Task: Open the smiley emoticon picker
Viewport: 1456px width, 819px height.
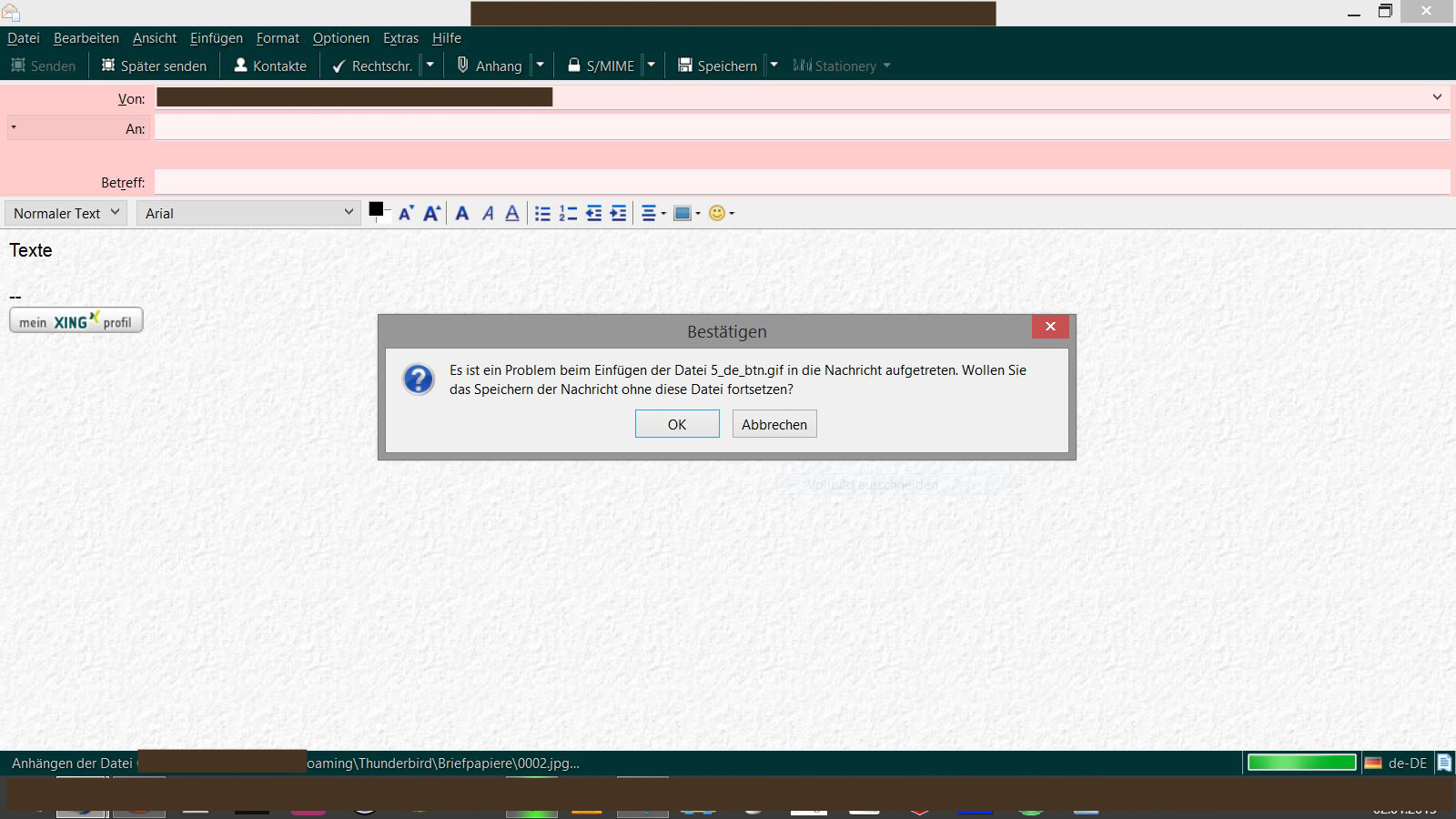Action: (x=721, y=213)
